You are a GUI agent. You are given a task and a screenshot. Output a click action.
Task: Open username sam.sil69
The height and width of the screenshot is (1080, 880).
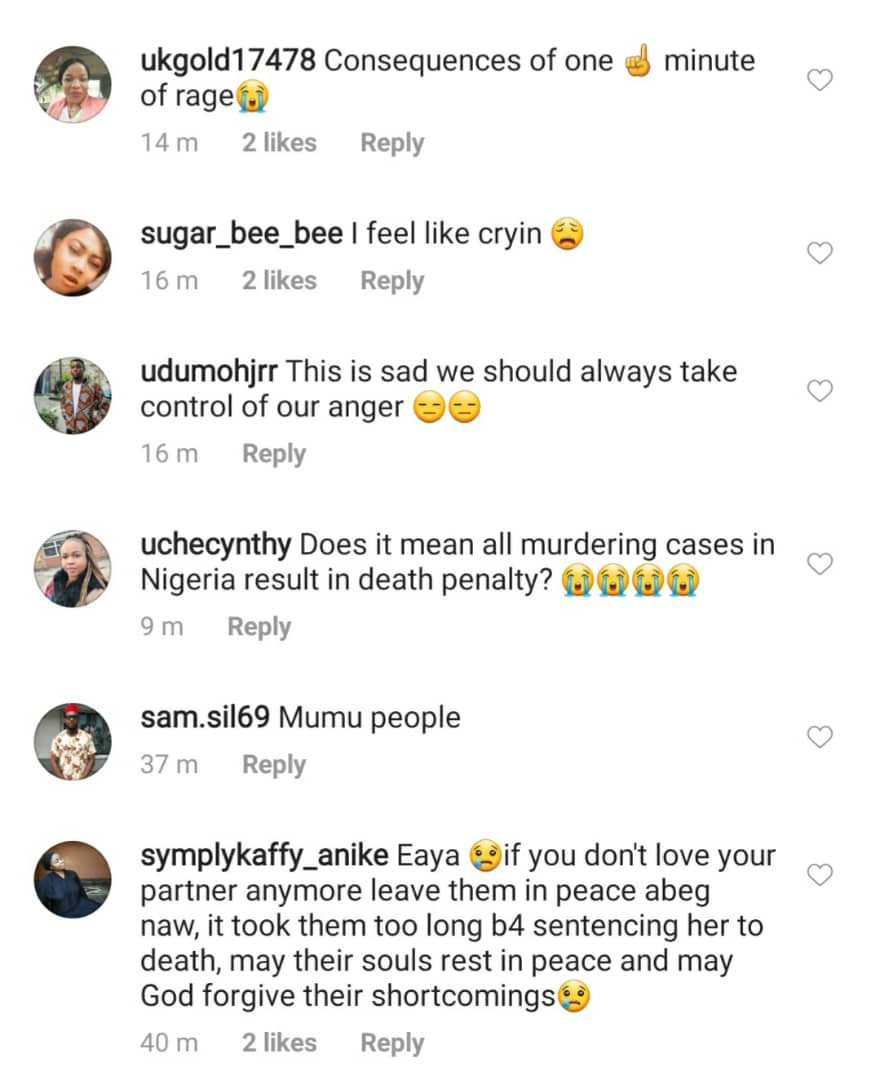pyautogui.click(x=205, y=718)
